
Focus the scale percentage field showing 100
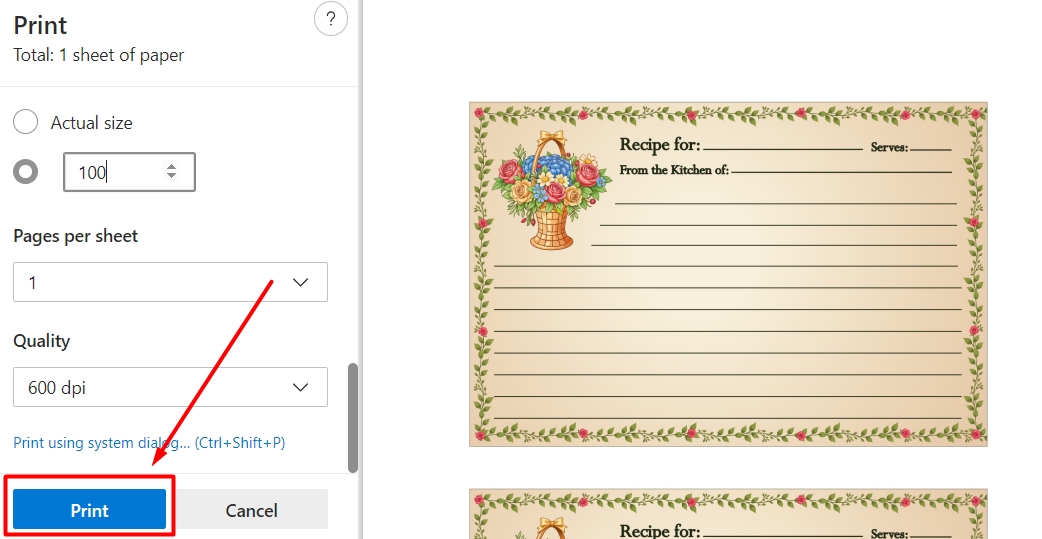pyautogui.click(x=129, y=172)
